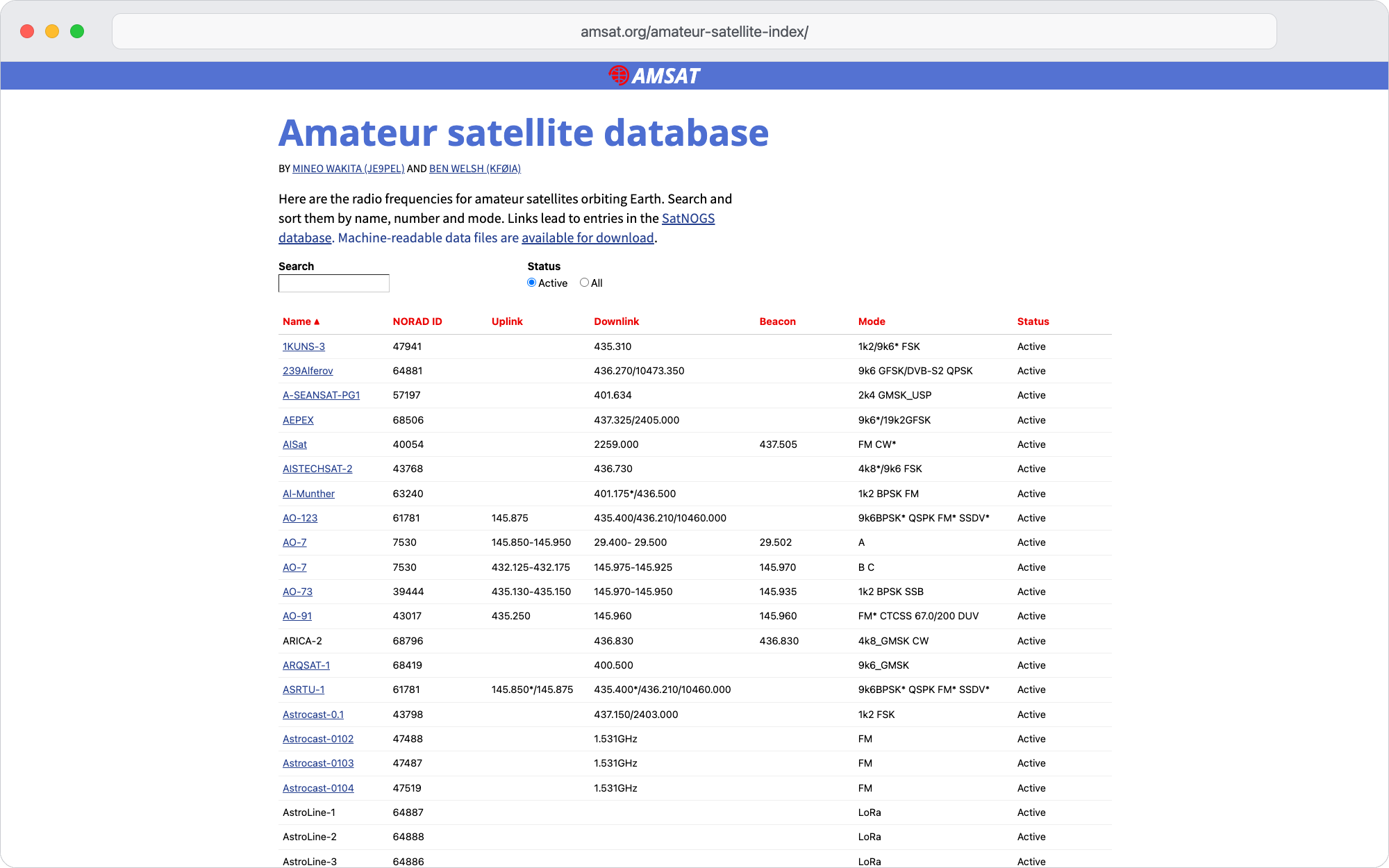Open the ARQSAT-1 satellite link

tap(306, 665)
